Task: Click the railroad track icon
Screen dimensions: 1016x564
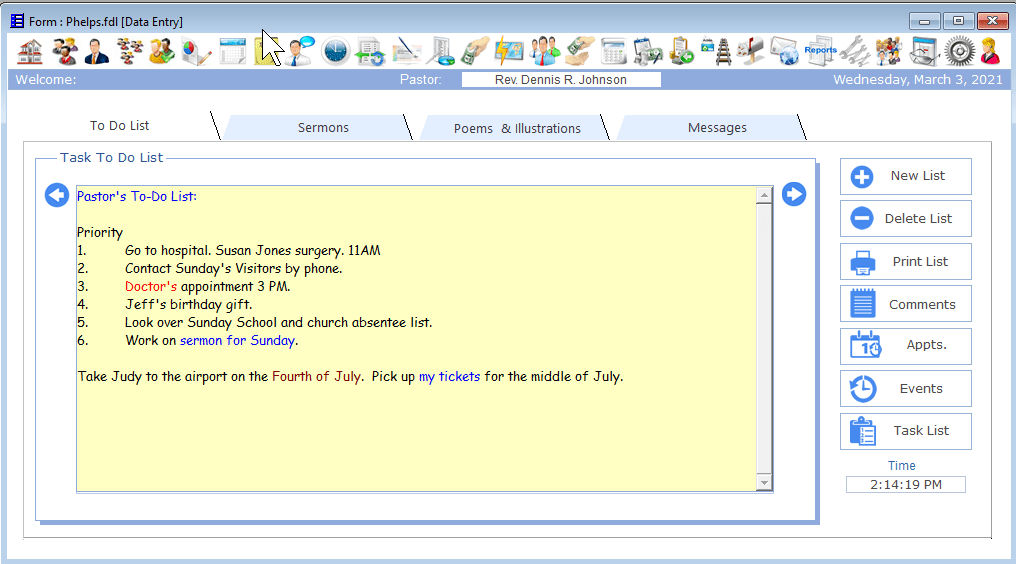Action: tap(717, 51)
